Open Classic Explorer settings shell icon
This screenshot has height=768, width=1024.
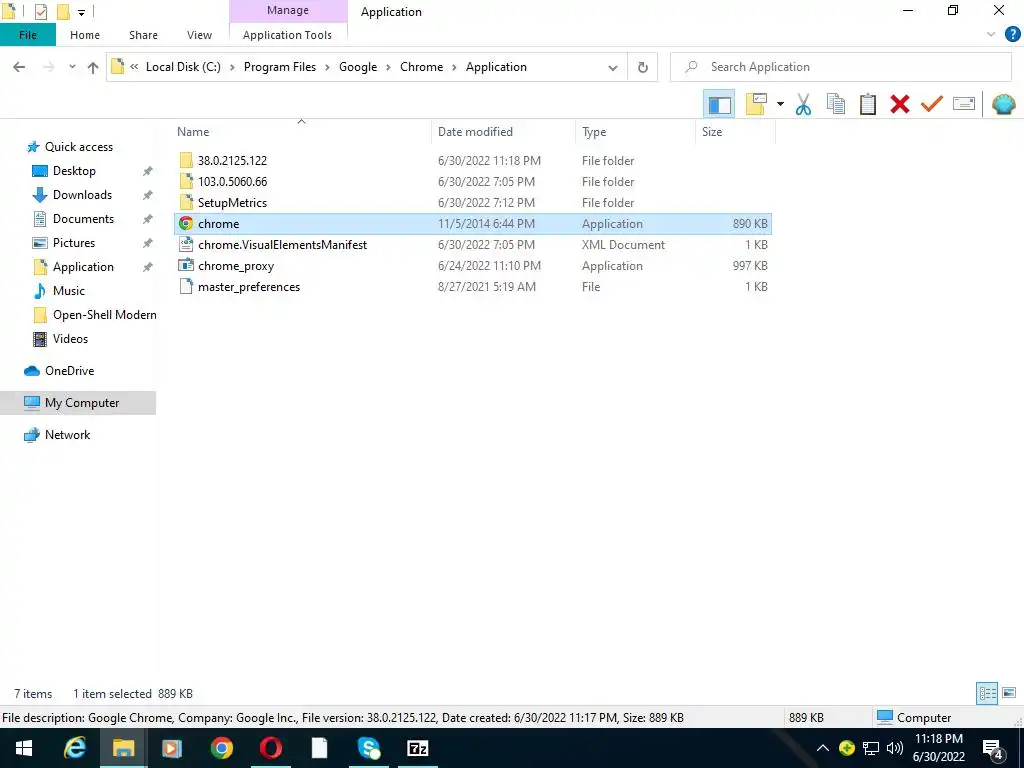tap(1003, 104)
